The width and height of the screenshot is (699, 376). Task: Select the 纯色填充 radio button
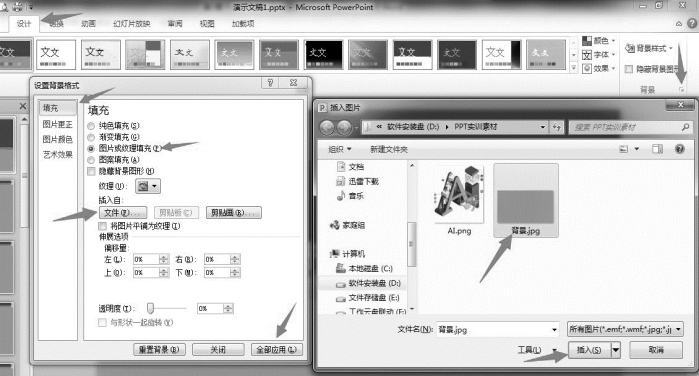[91, 126]
